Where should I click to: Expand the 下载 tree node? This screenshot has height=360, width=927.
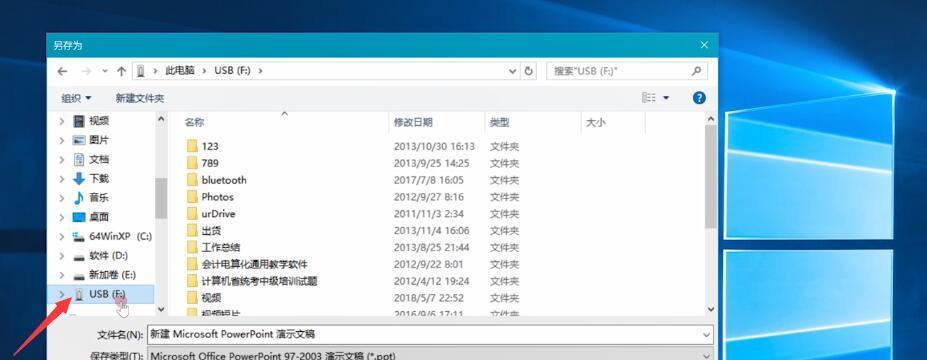coord(61,179)
